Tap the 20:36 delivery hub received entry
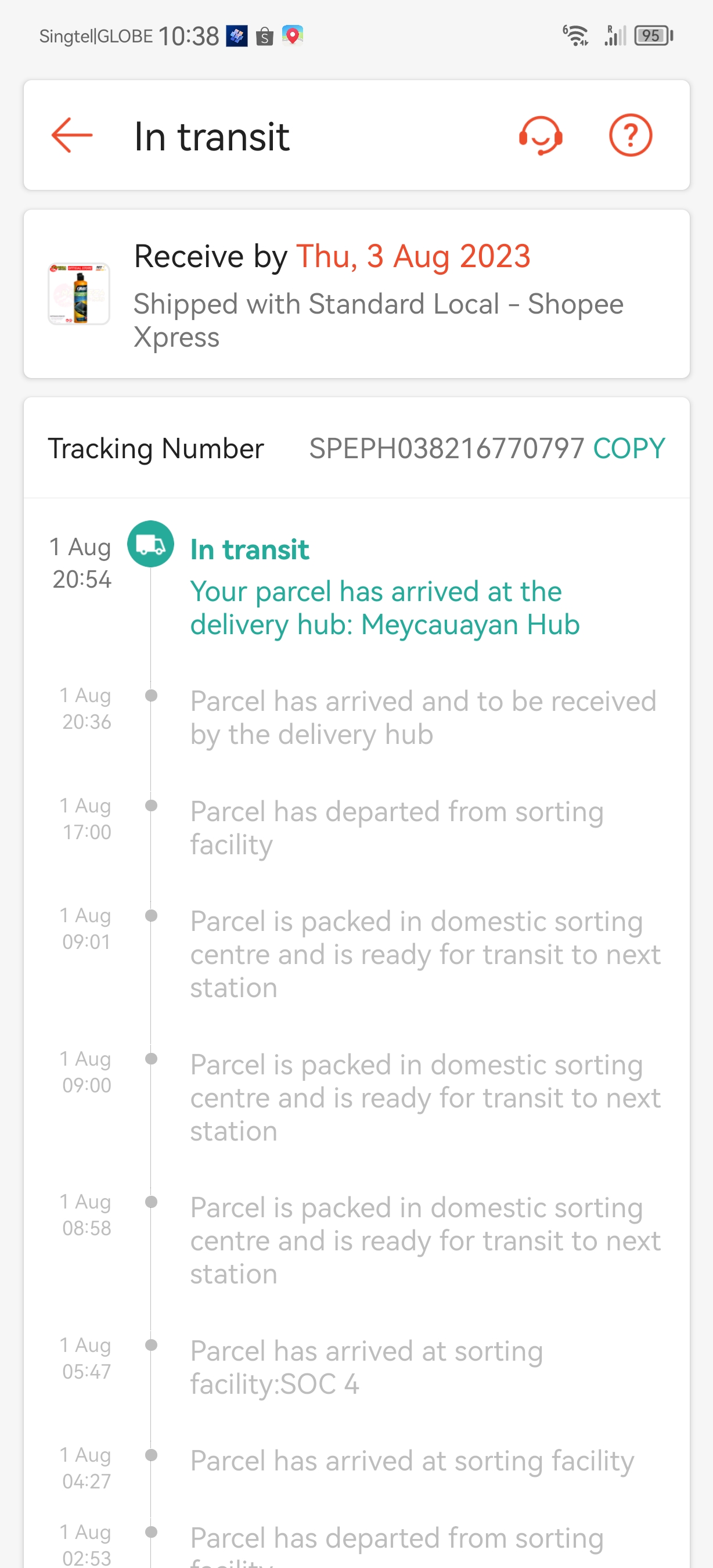 pyautogui.click(x=423, y=718)
